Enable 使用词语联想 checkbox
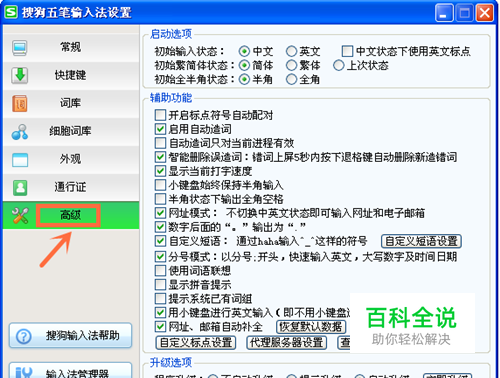 tap(160, 271)
